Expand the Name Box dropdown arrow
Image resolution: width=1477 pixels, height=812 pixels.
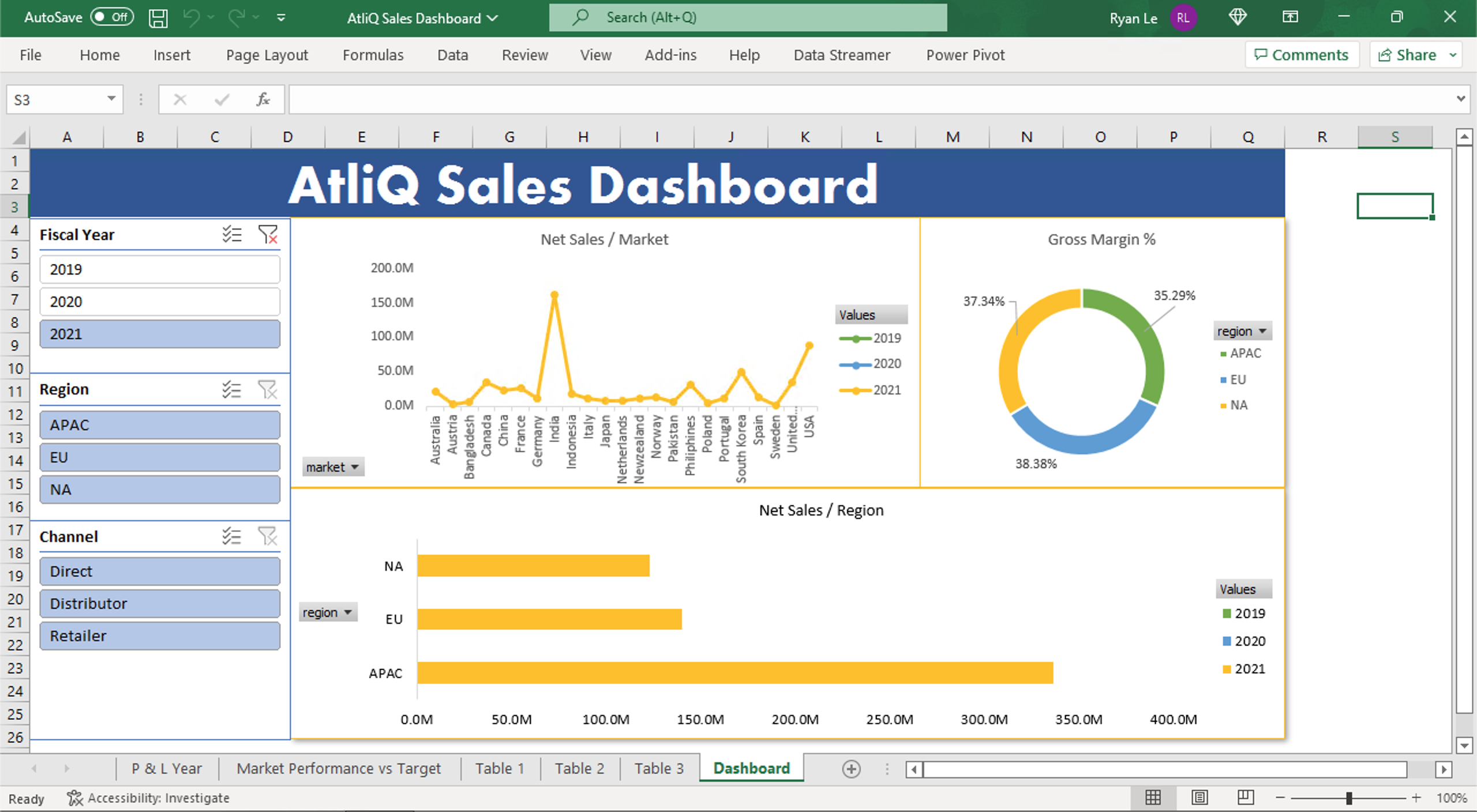point(111,99)
